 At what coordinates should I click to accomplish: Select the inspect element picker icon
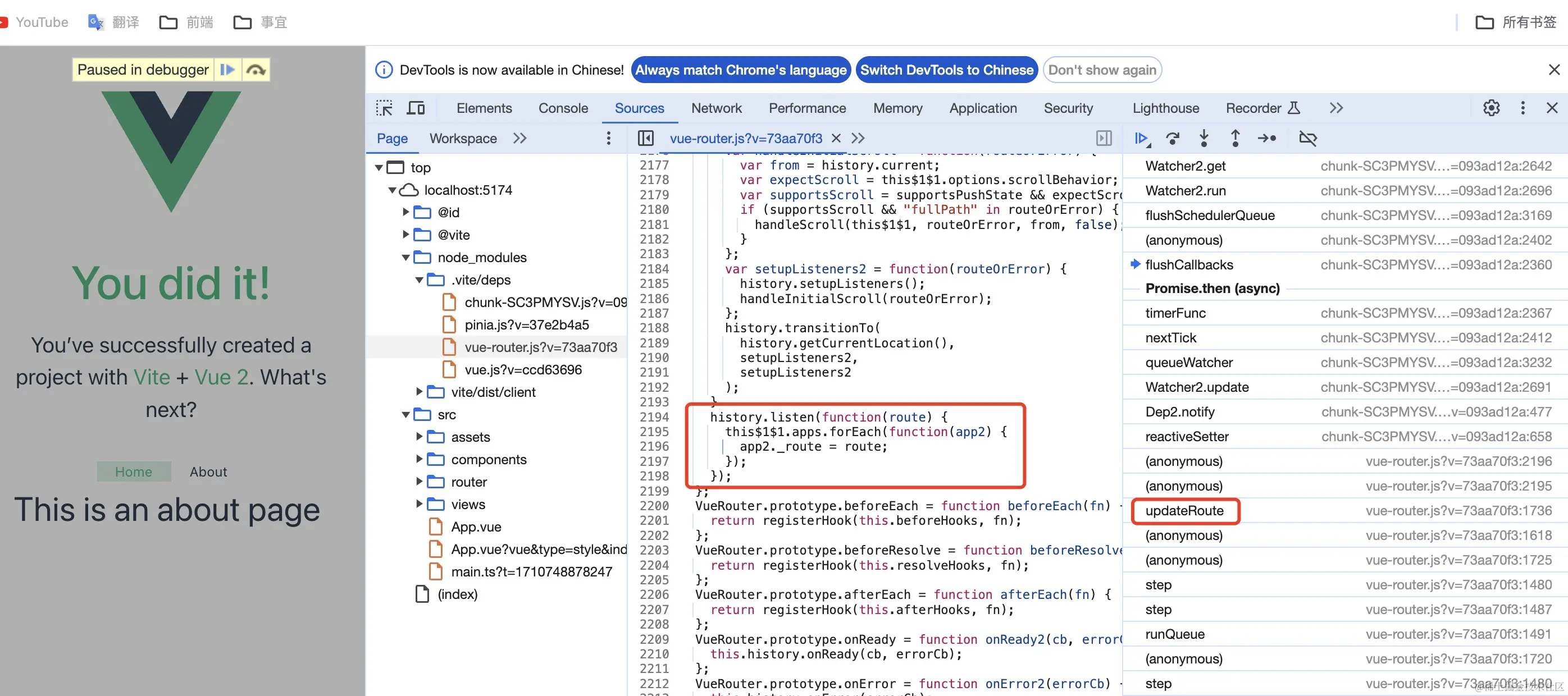pos(384,108)
